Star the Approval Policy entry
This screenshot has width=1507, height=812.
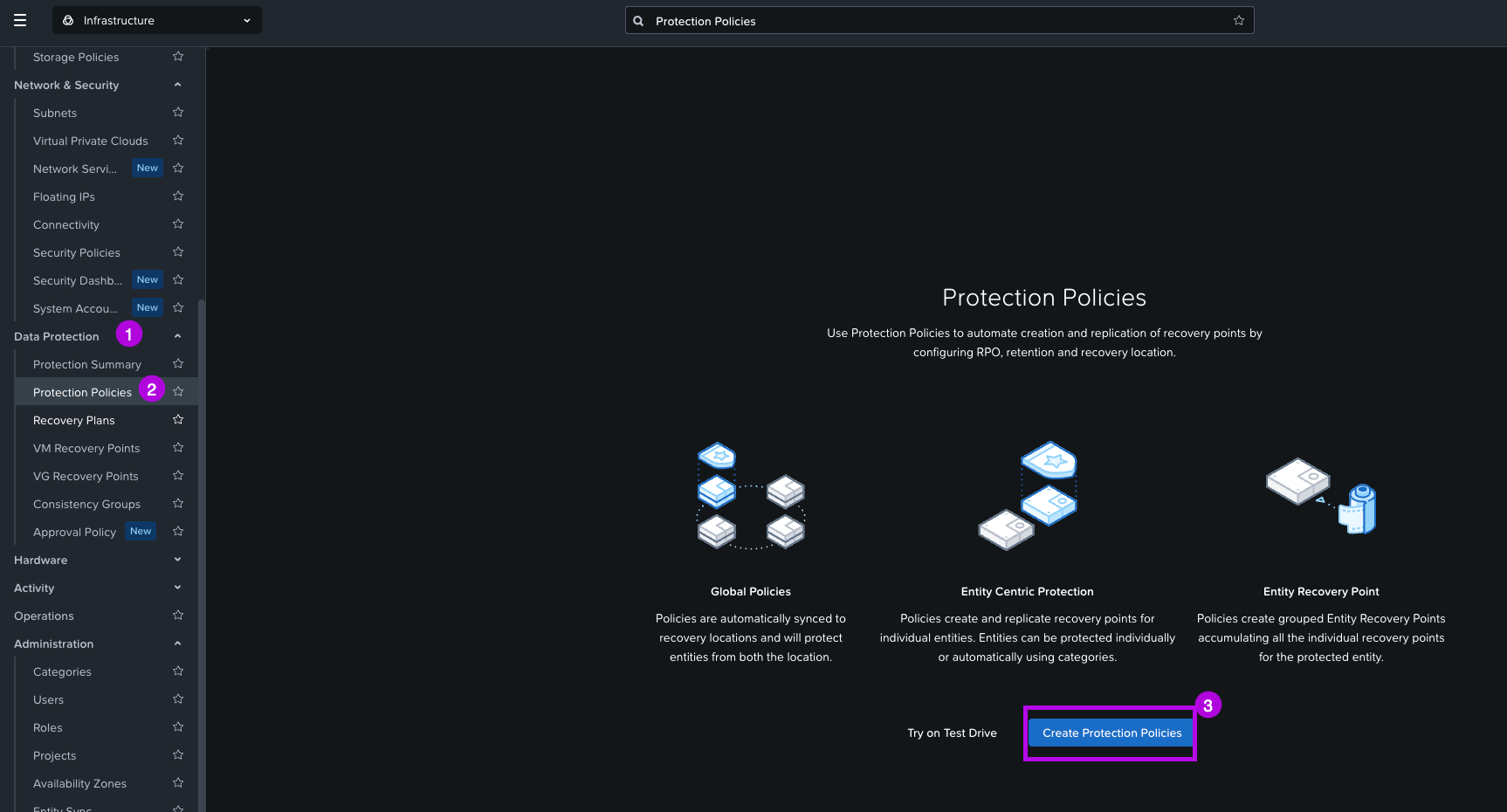click(178, 532)
